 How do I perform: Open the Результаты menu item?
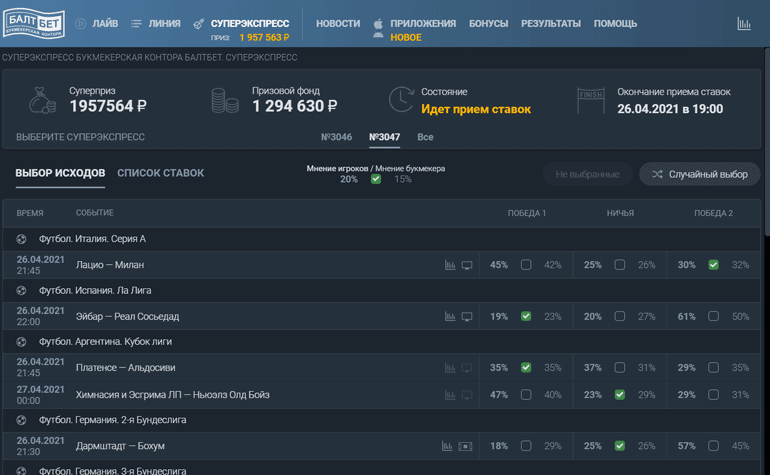(551, 24)
